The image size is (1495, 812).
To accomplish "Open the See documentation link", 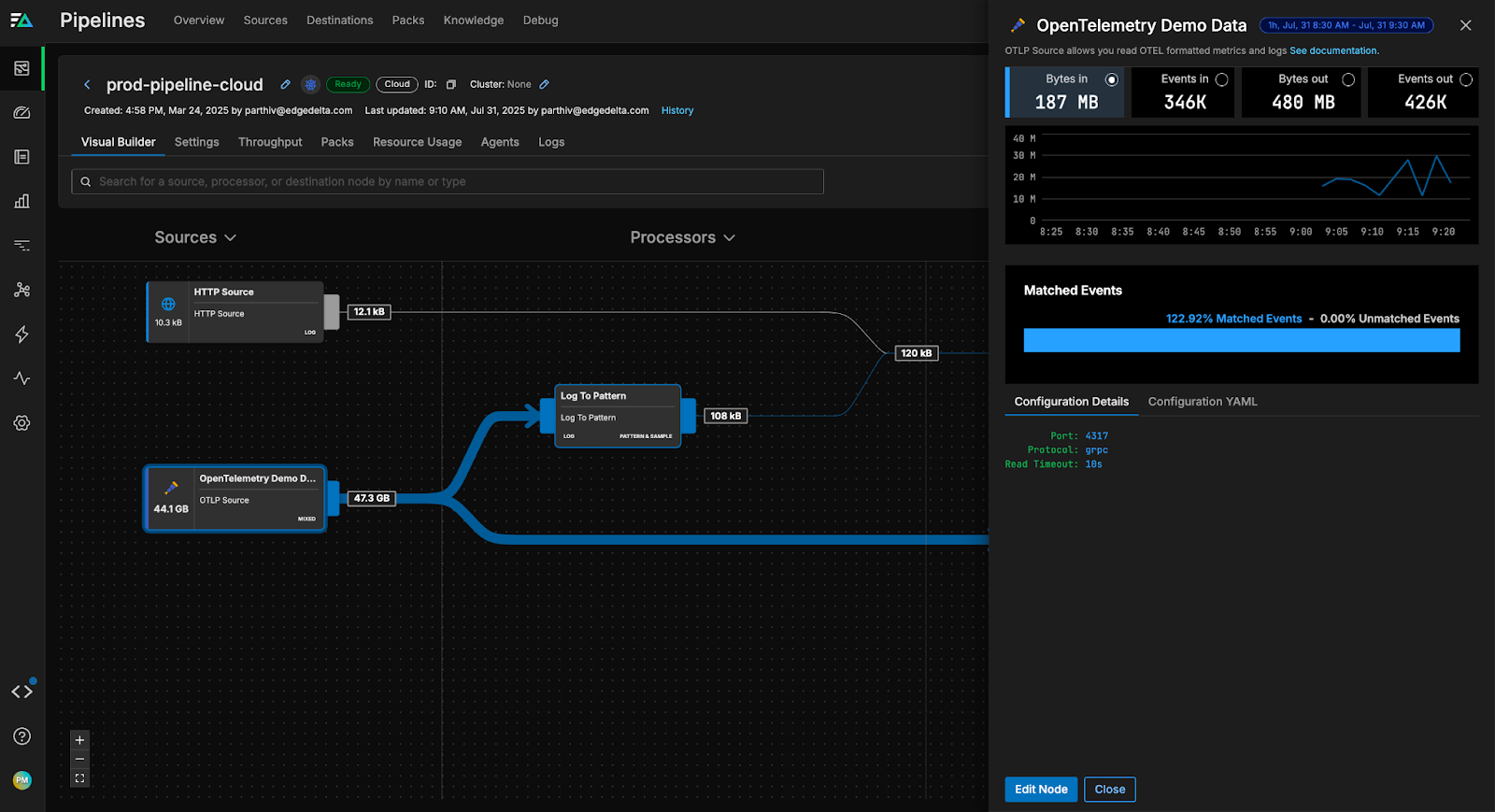I will click(x=1333, y=50).
